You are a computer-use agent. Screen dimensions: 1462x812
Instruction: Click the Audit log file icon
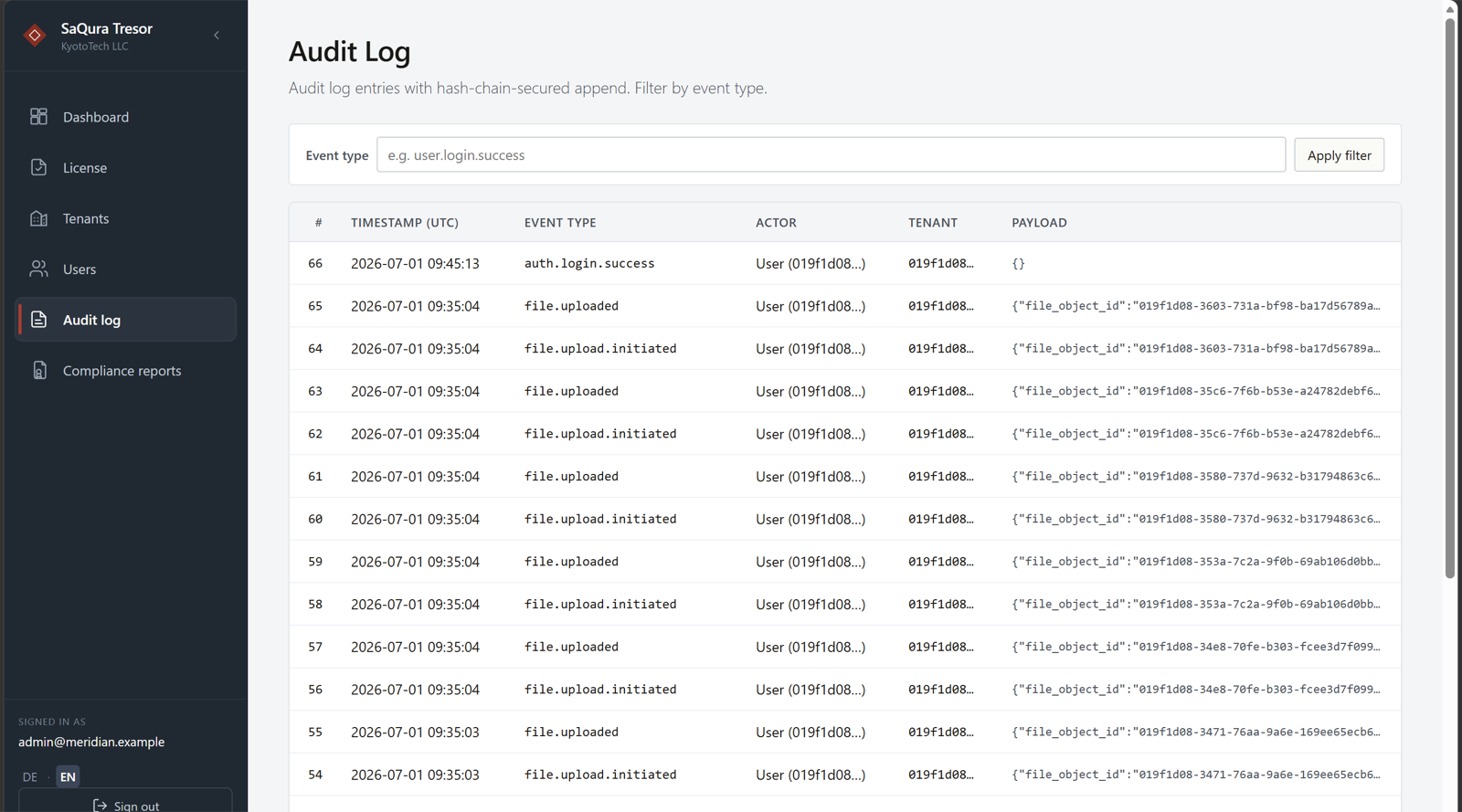click(x=38, y=320)
